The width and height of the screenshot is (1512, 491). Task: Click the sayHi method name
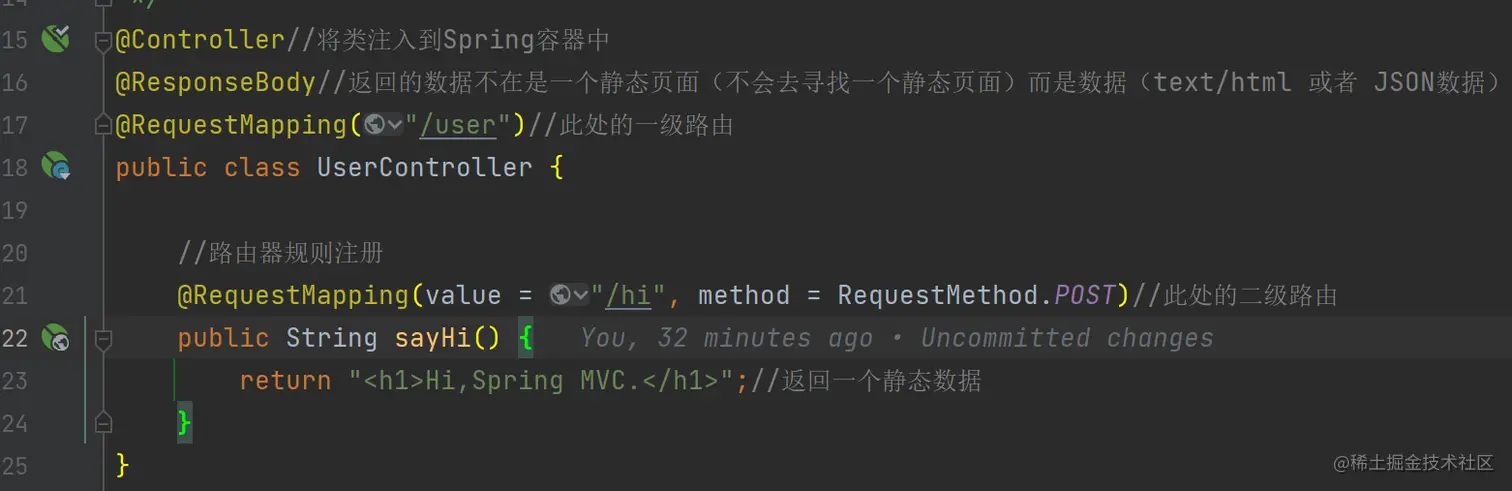coord(432,338)
